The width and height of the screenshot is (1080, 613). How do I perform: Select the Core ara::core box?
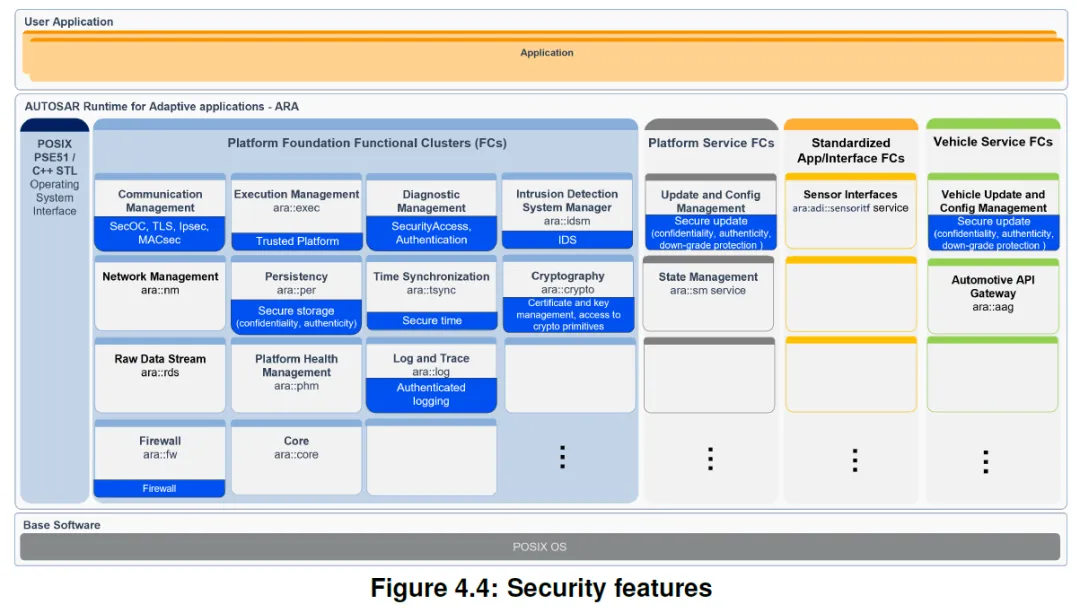296,457
